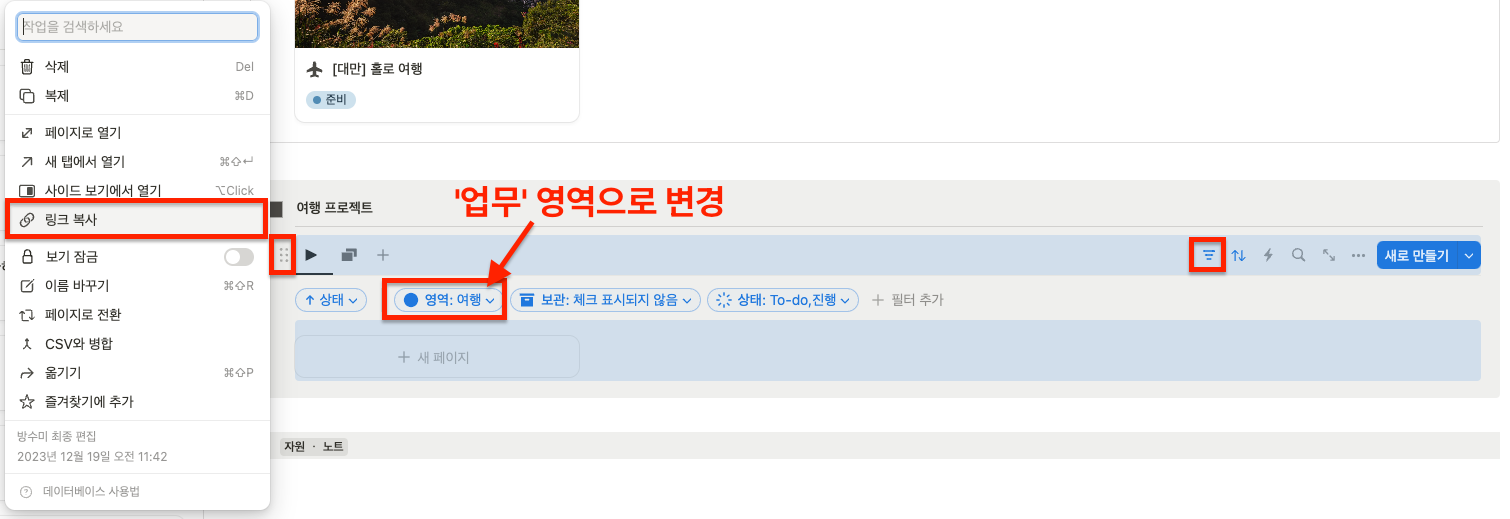The width and height of the screenshot is (1510, 519).
Task: Open the three-dot more options menu
Action: 1358,255
